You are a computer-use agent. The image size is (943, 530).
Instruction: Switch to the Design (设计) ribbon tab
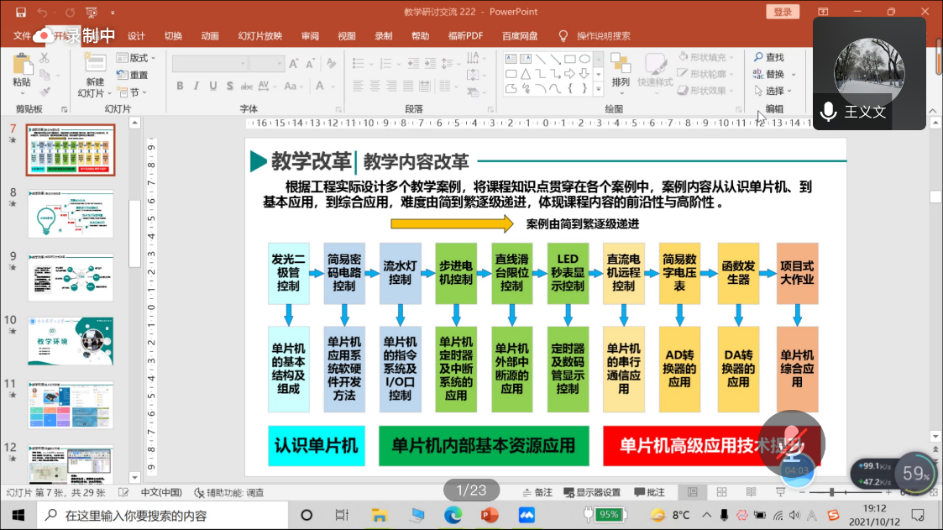pos(136,35)
